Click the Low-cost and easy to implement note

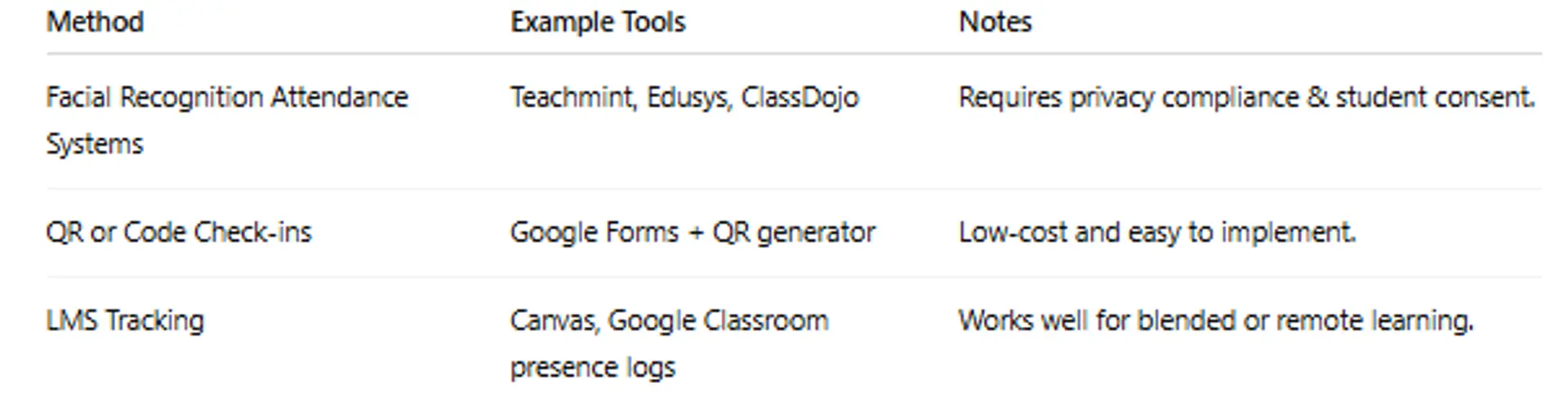click(1156, 233)
